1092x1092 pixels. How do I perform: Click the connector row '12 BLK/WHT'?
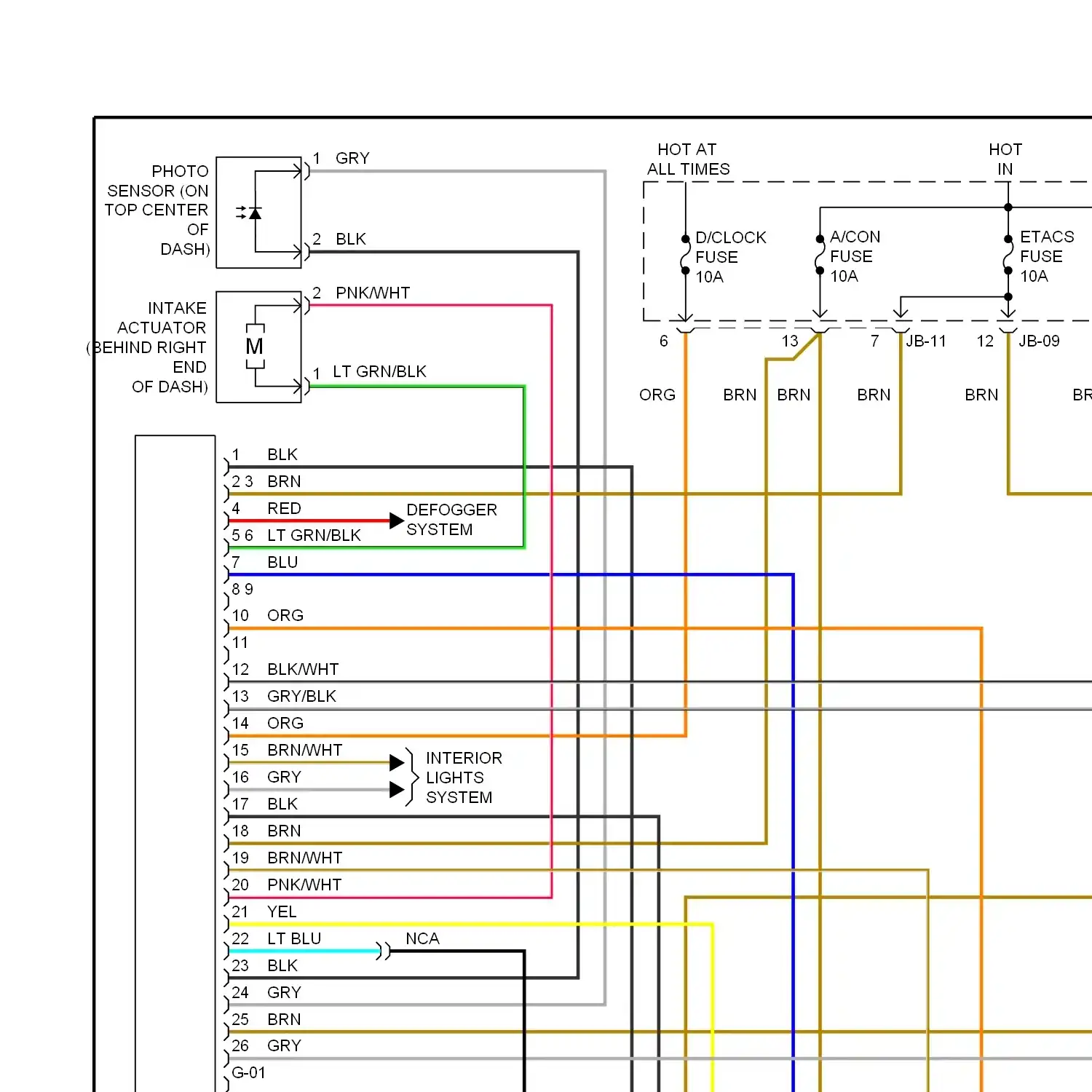tap(285, 669)
